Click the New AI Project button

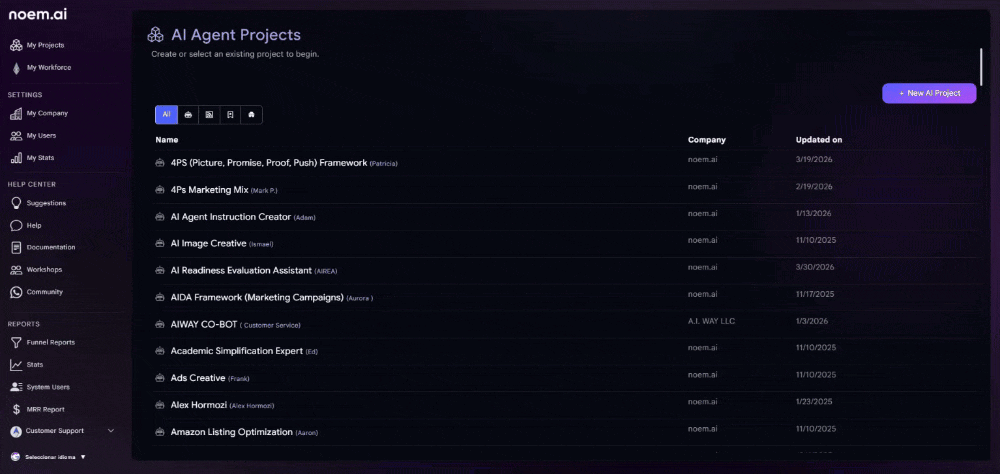click(929, 93)
